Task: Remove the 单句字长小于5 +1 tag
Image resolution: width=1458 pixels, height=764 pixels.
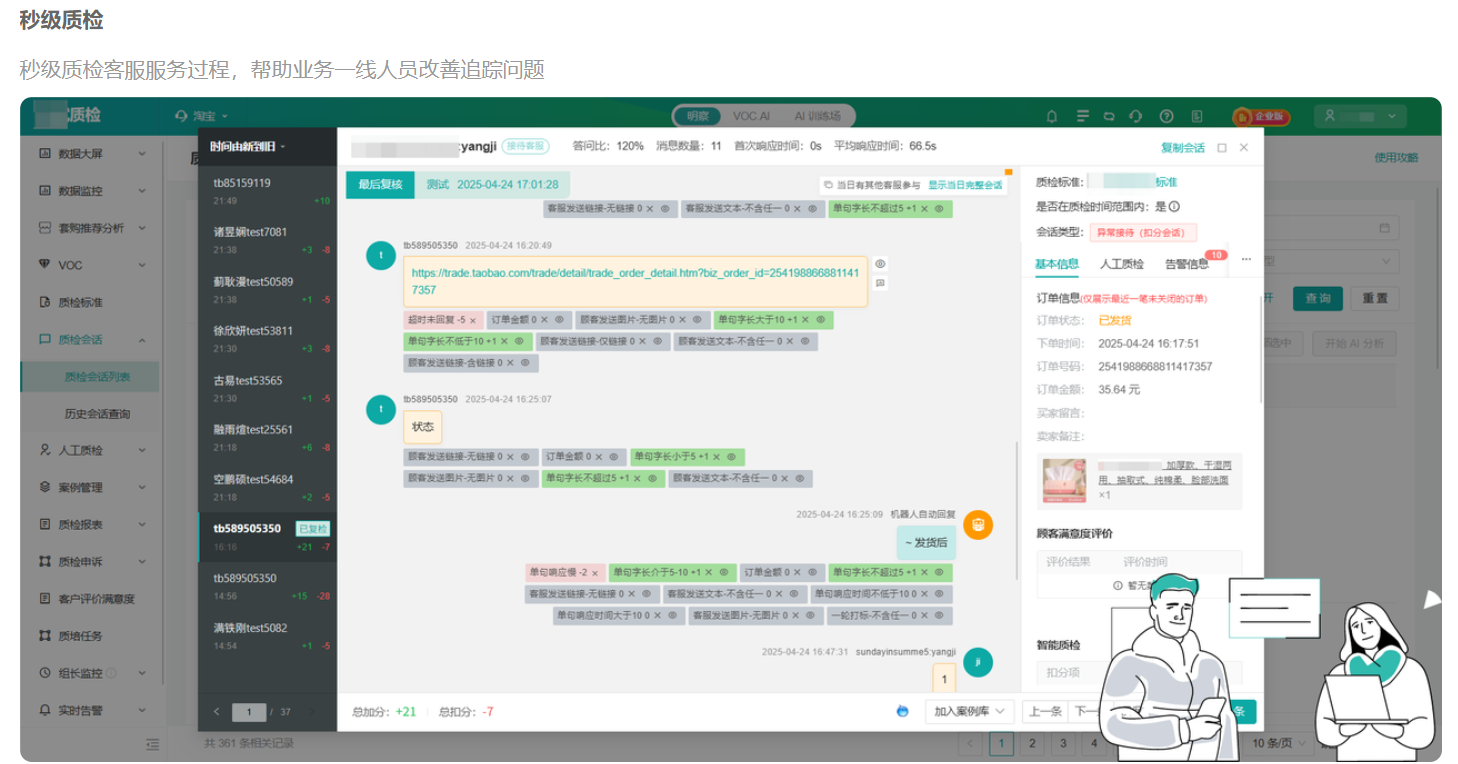Action: (716, 457)
